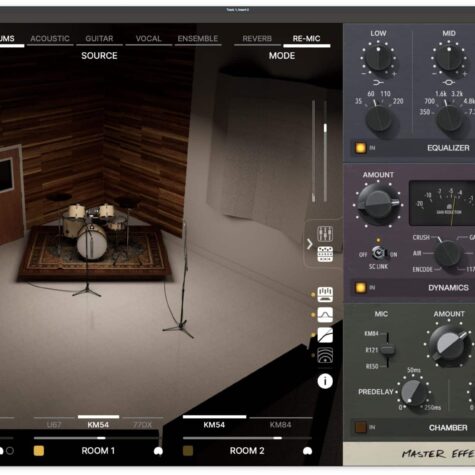Choose 77DX mic for Room 1
475x475 pixels.
point(142,425)
